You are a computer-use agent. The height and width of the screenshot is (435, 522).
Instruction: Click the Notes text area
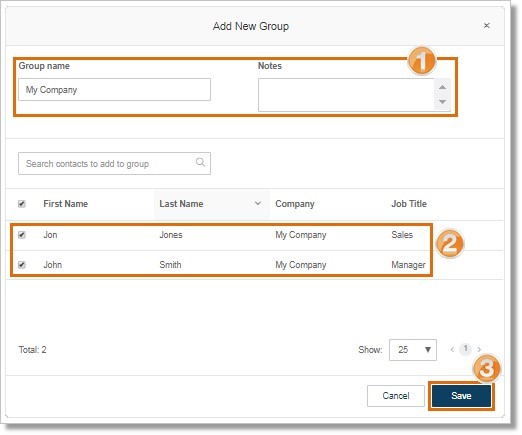(x=354, y=95)
